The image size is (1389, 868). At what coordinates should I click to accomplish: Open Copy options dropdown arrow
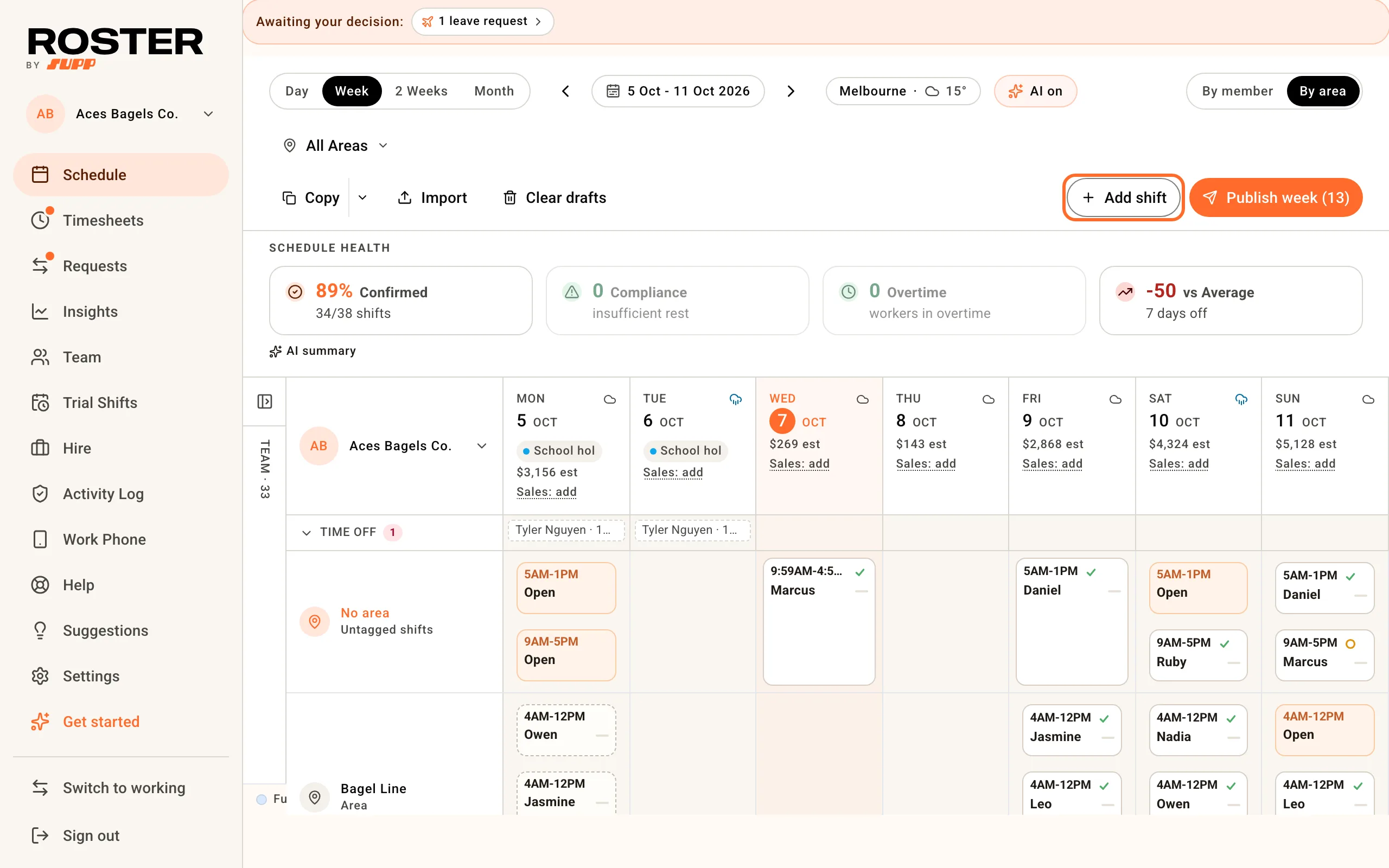pos(362,197)
